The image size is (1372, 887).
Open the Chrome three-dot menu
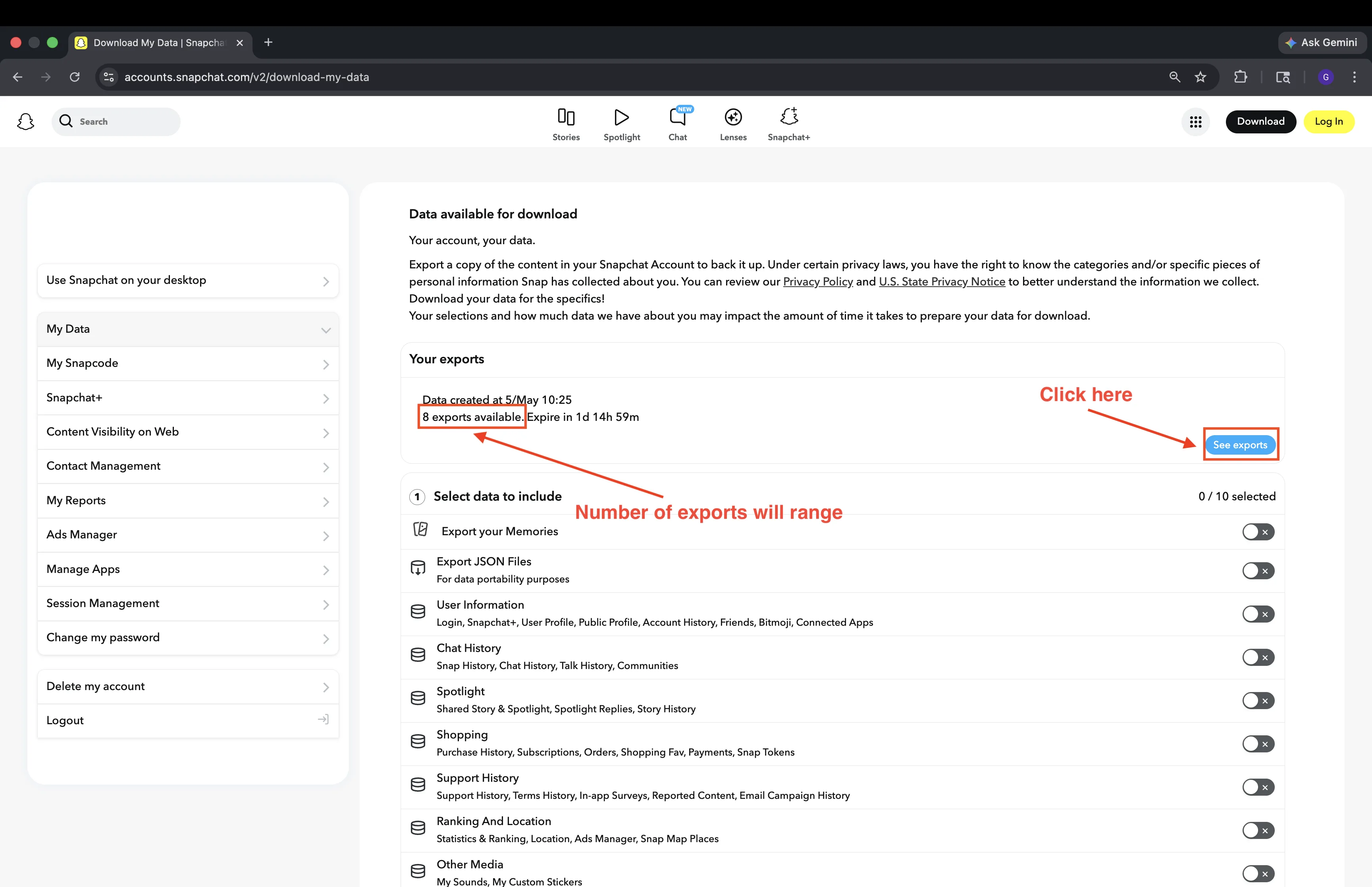click(1355, 77)
